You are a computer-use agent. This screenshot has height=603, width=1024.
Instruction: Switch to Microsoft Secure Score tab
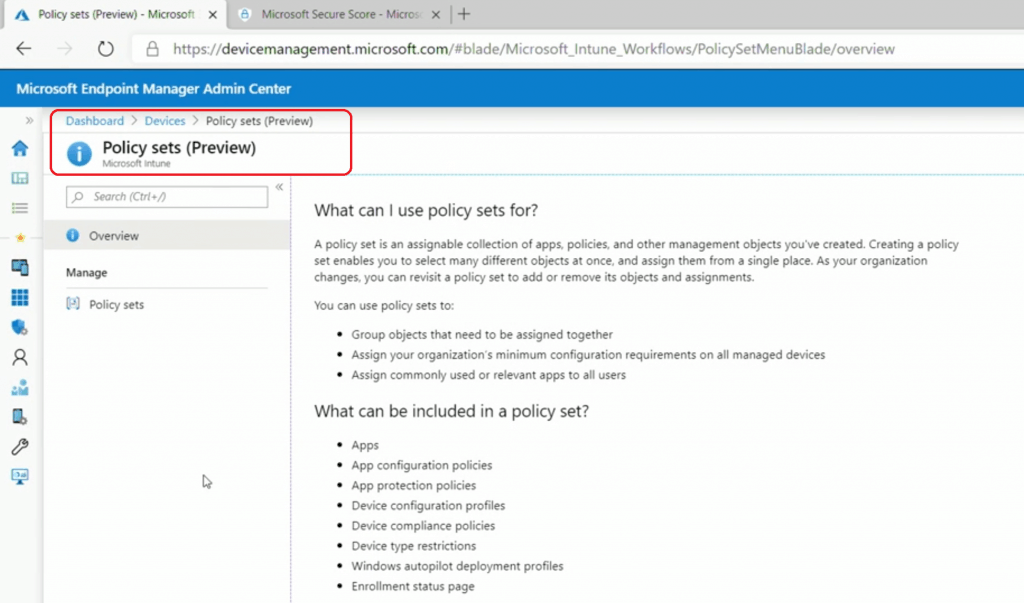(x=340, y=14)
